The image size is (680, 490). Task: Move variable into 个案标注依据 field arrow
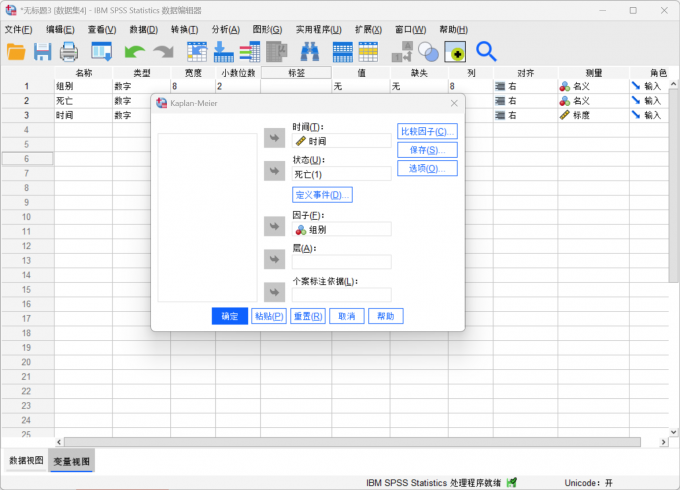click(275, 292)
